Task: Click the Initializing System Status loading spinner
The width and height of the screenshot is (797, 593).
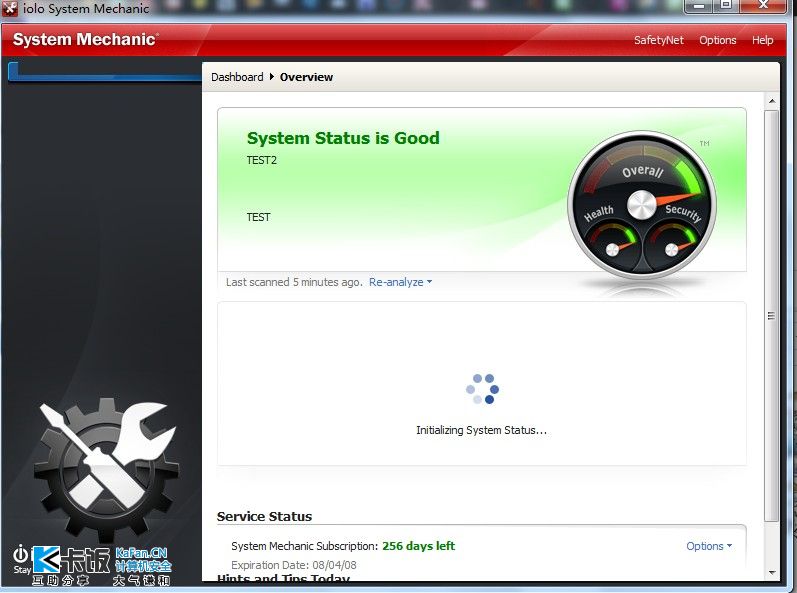Action: coord(482,389)
